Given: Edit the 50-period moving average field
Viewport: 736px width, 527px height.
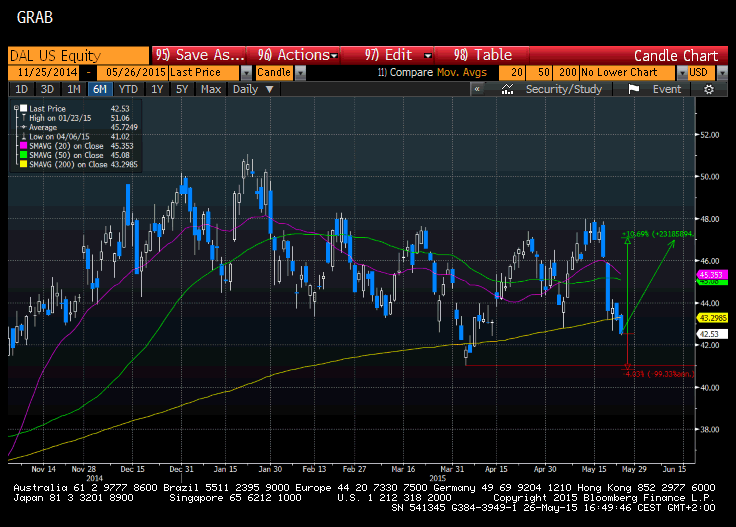Looking at the screenshot, I should coord(539,73).
